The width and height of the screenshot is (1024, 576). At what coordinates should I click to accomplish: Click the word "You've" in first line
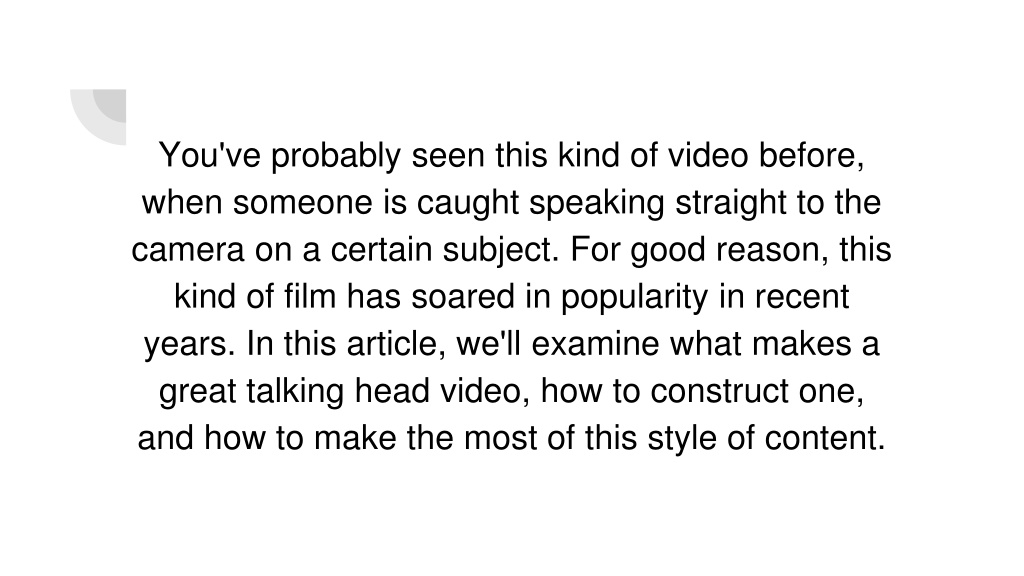(210, 155)
